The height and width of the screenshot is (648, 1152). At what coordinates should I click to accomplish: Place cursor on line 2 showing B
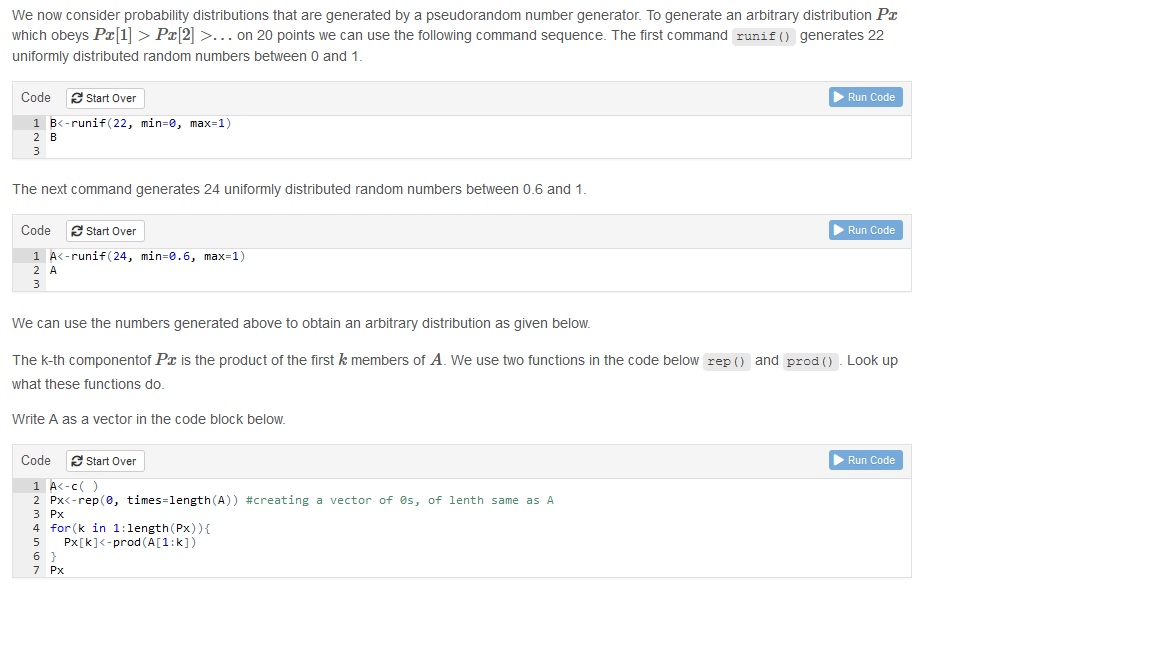(53, 137)
